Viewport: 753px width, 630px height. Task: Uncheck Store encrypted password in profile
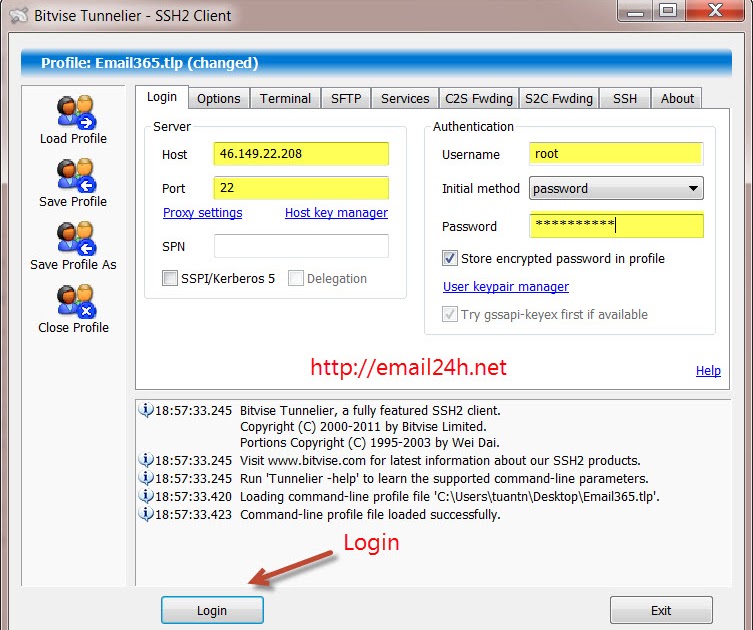(449, 258)
